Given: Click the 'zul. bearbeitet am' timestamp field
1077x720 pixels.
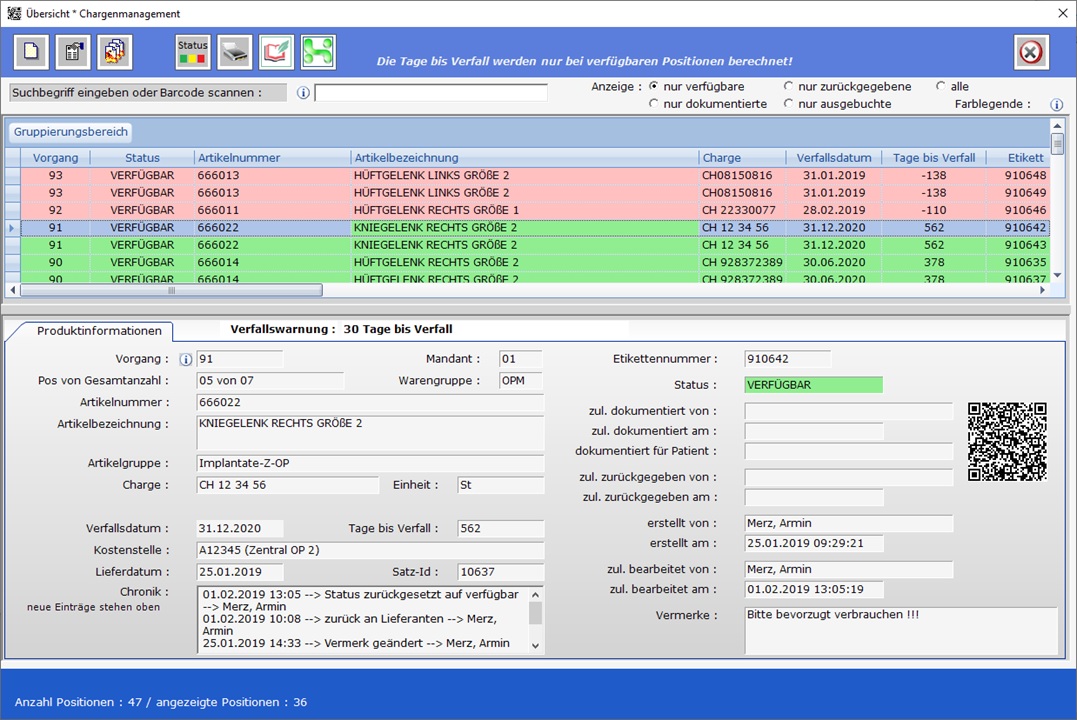Looking at the screenshot, I should tap(813, 589).
